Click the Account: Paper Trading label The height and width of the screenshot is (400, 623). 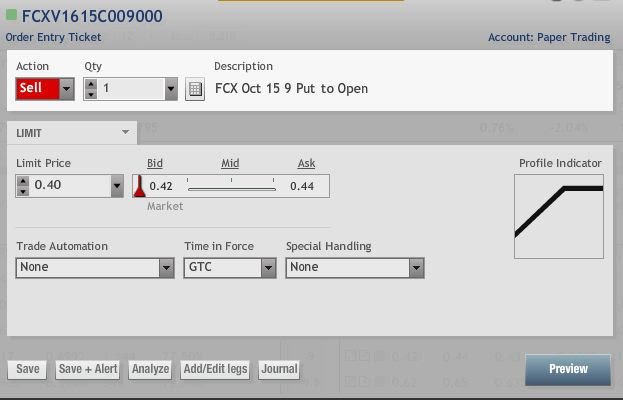(x=549, y=37)
